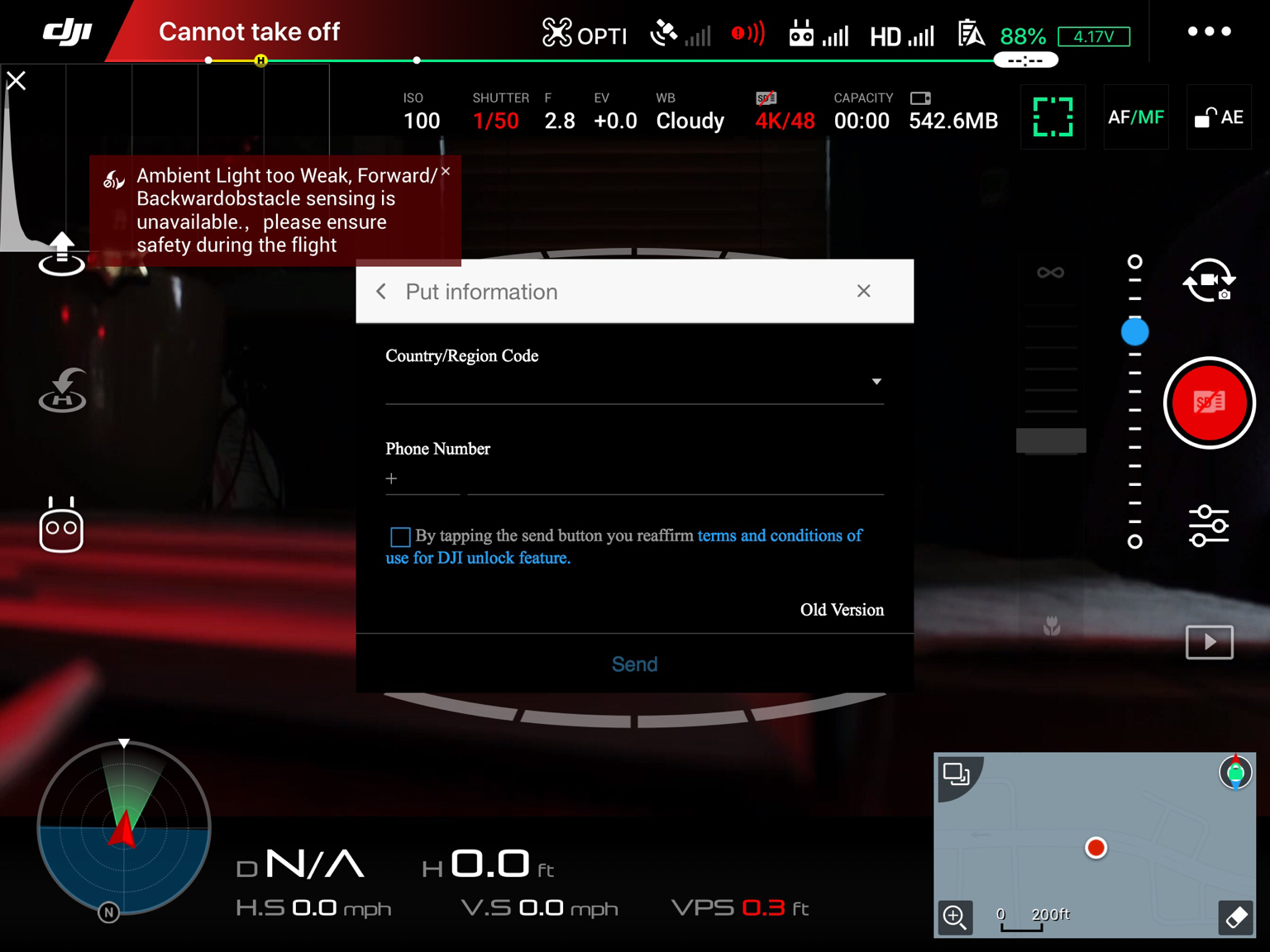Focus the Phone Number input field
Screen dimensions: 1270x952
tap(676, 479)
